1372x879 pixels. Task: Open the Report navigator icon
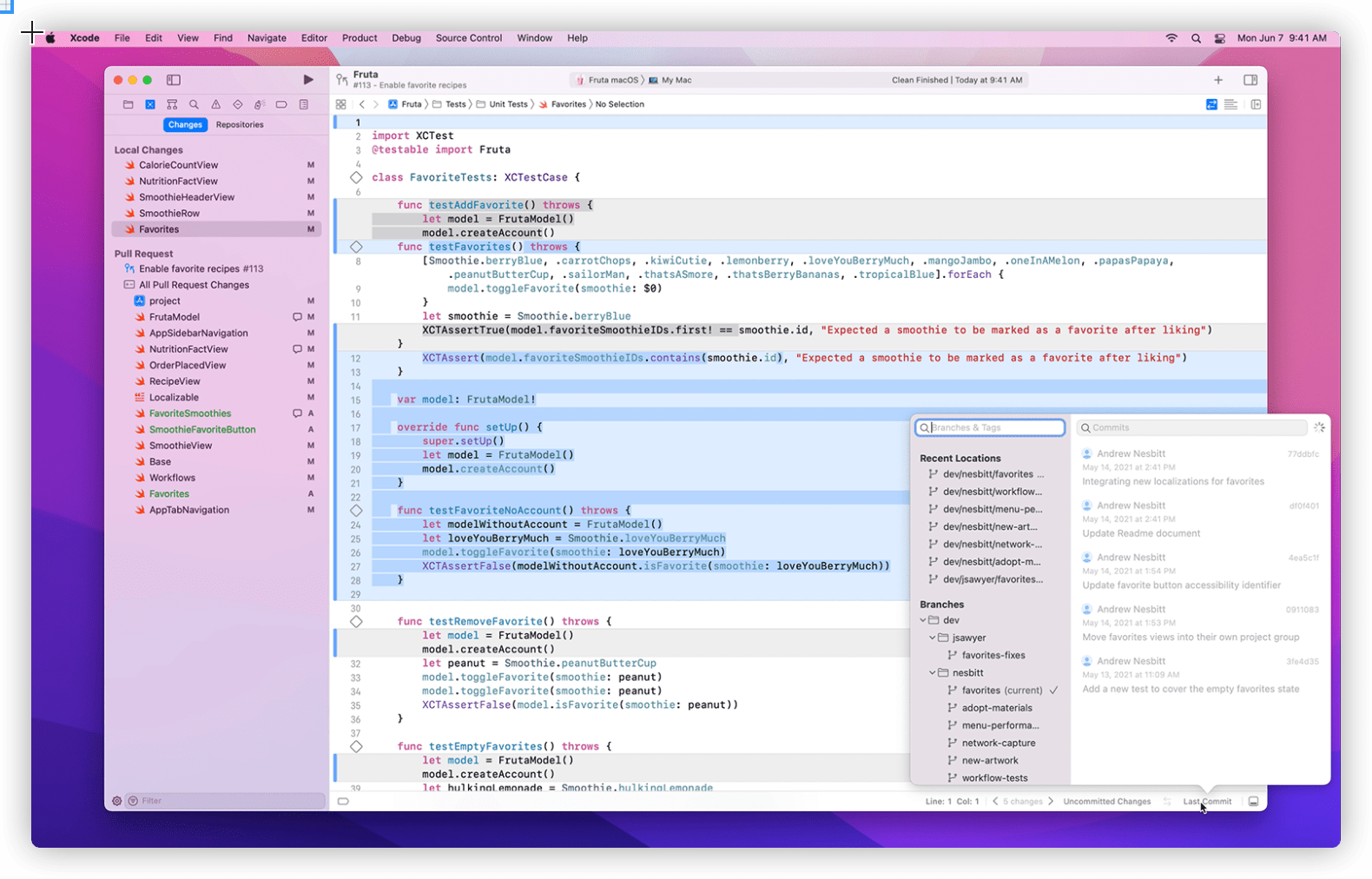[303, 104]
